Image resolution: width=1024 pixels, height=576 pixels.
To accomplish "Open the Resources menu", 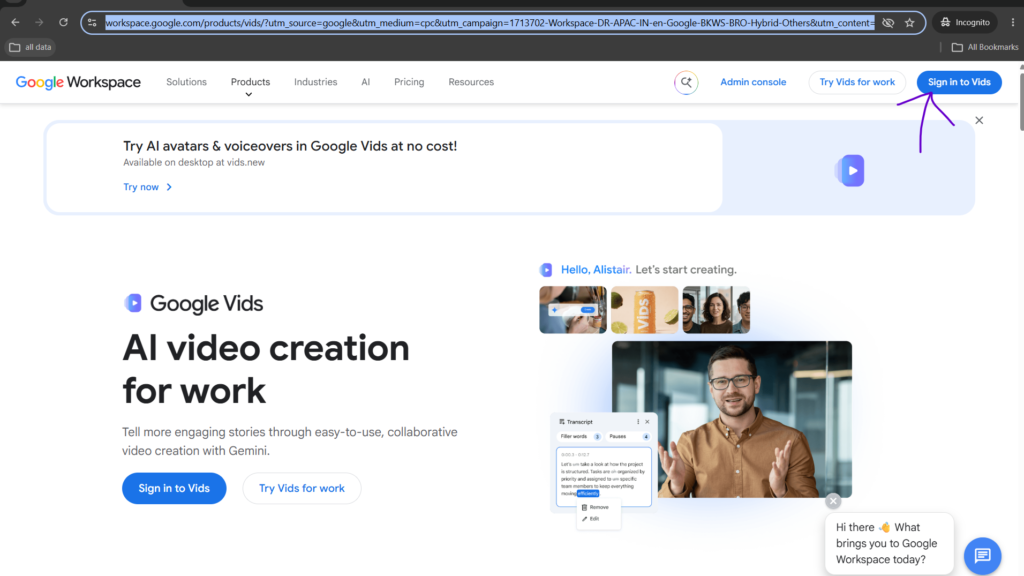I will [471, 82].
